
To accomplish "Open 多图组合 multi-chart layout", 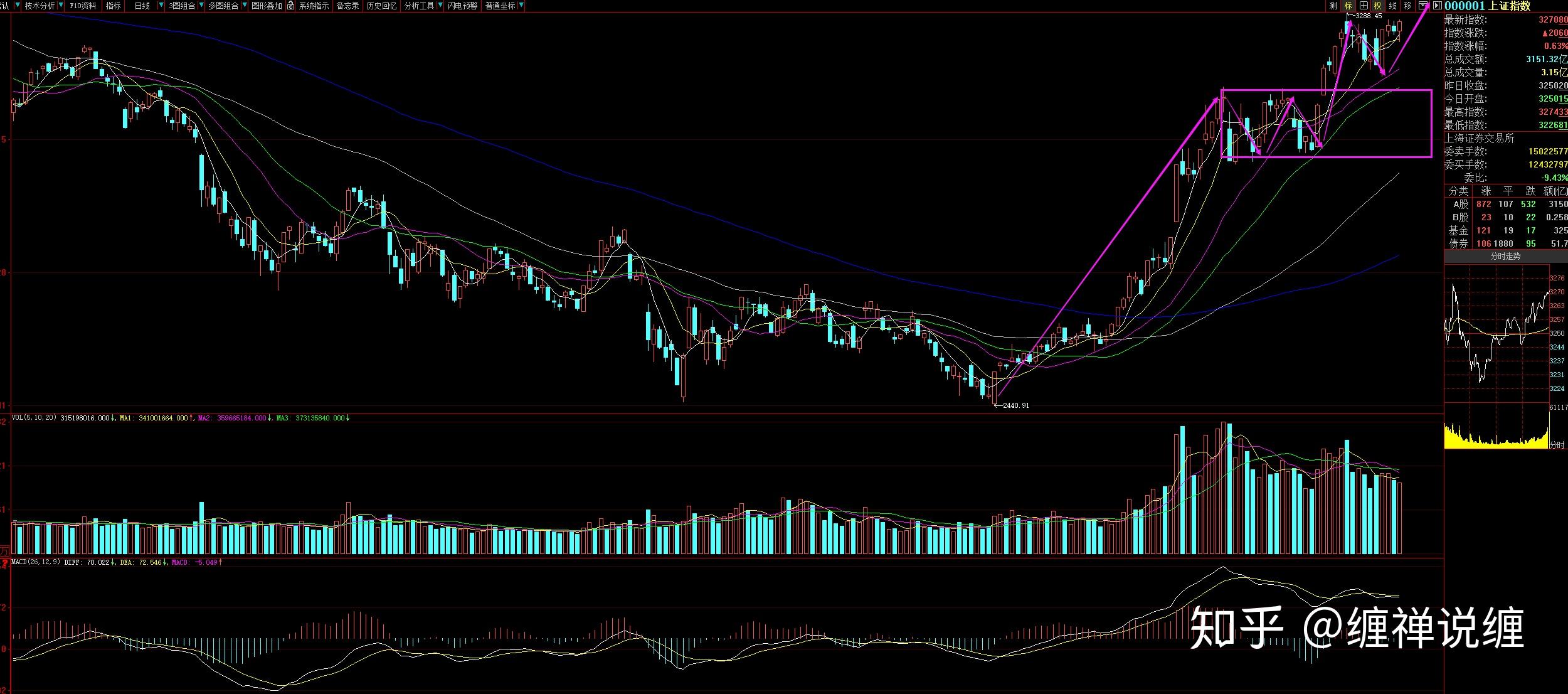I will pos(223,6).
